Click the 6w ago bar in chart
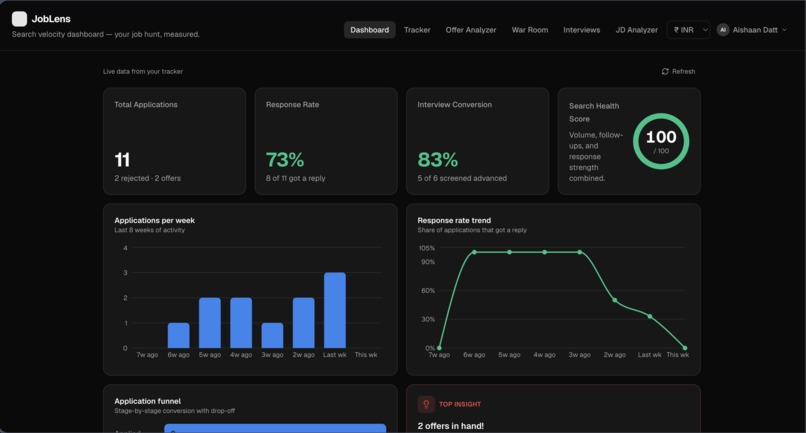806x433 pixels. [178, 335]
